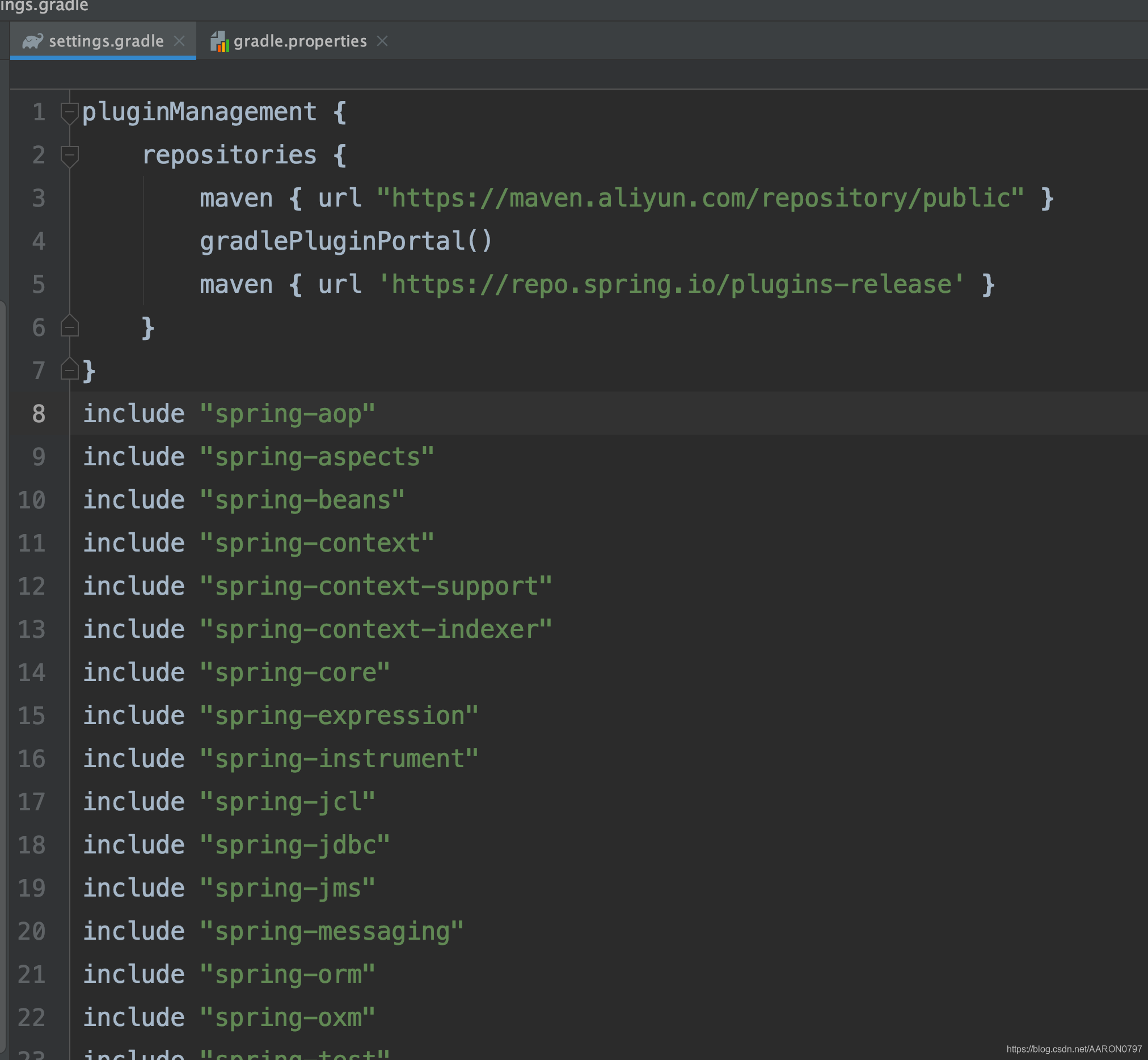
Task: Click line number 14 in gutter
Action: (32, 672)
